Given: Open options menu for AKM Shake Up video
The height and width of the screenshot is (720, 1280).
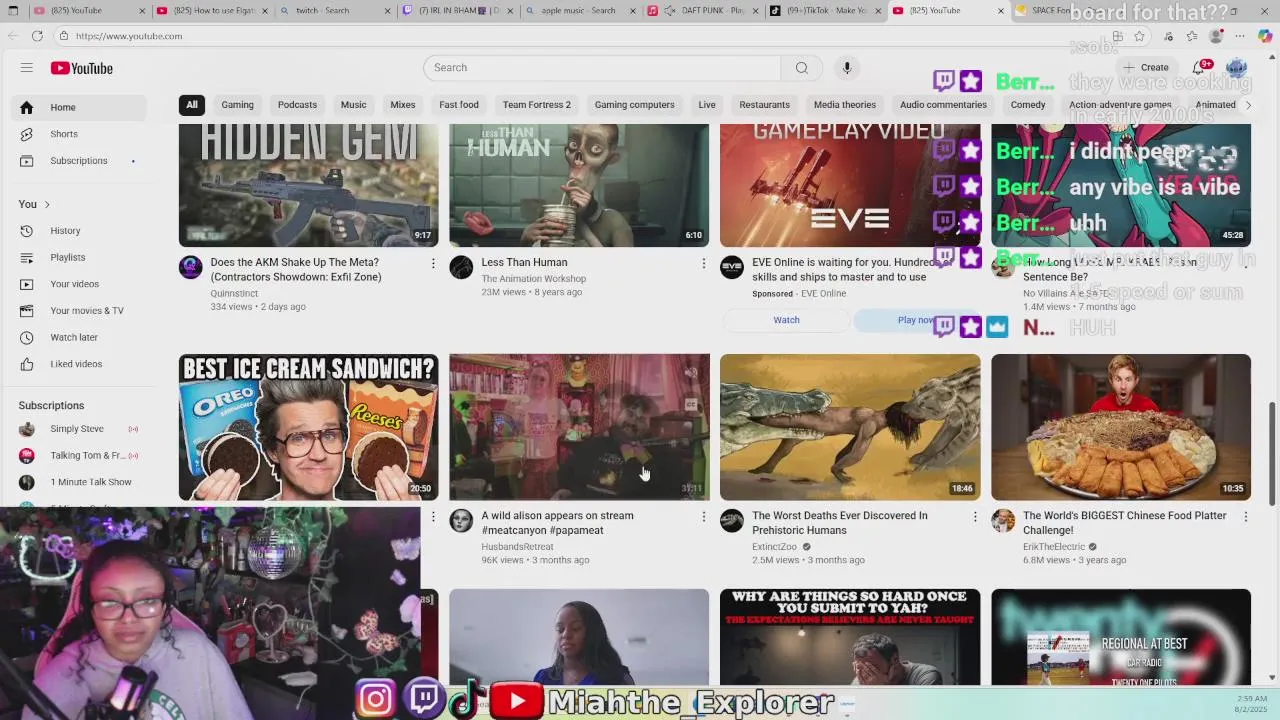Looking at the screenshot, I should pos(432,263).
